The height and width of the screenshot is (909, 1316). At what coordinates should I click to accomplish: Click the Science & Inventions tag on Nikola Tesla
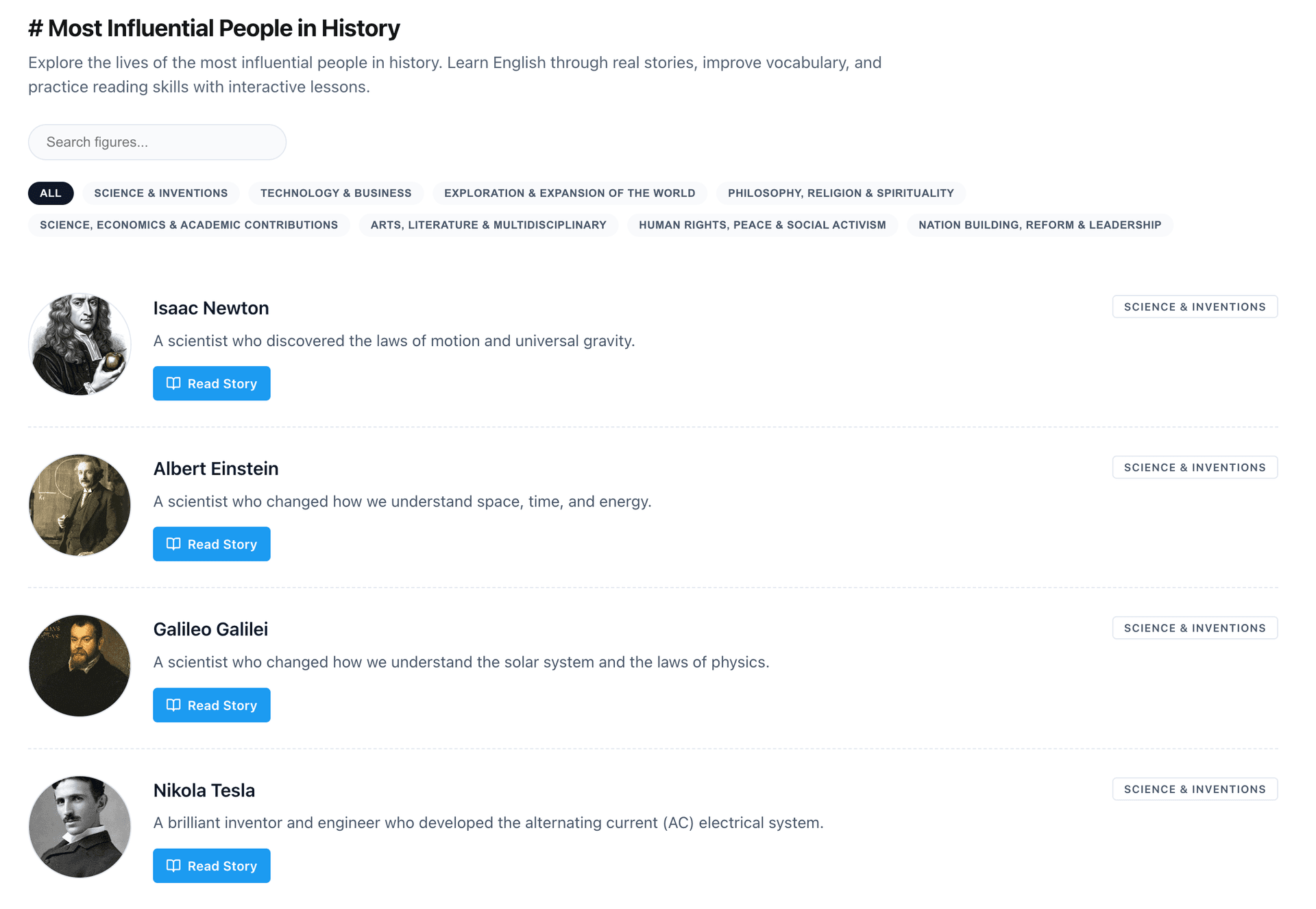point(1194,789)
